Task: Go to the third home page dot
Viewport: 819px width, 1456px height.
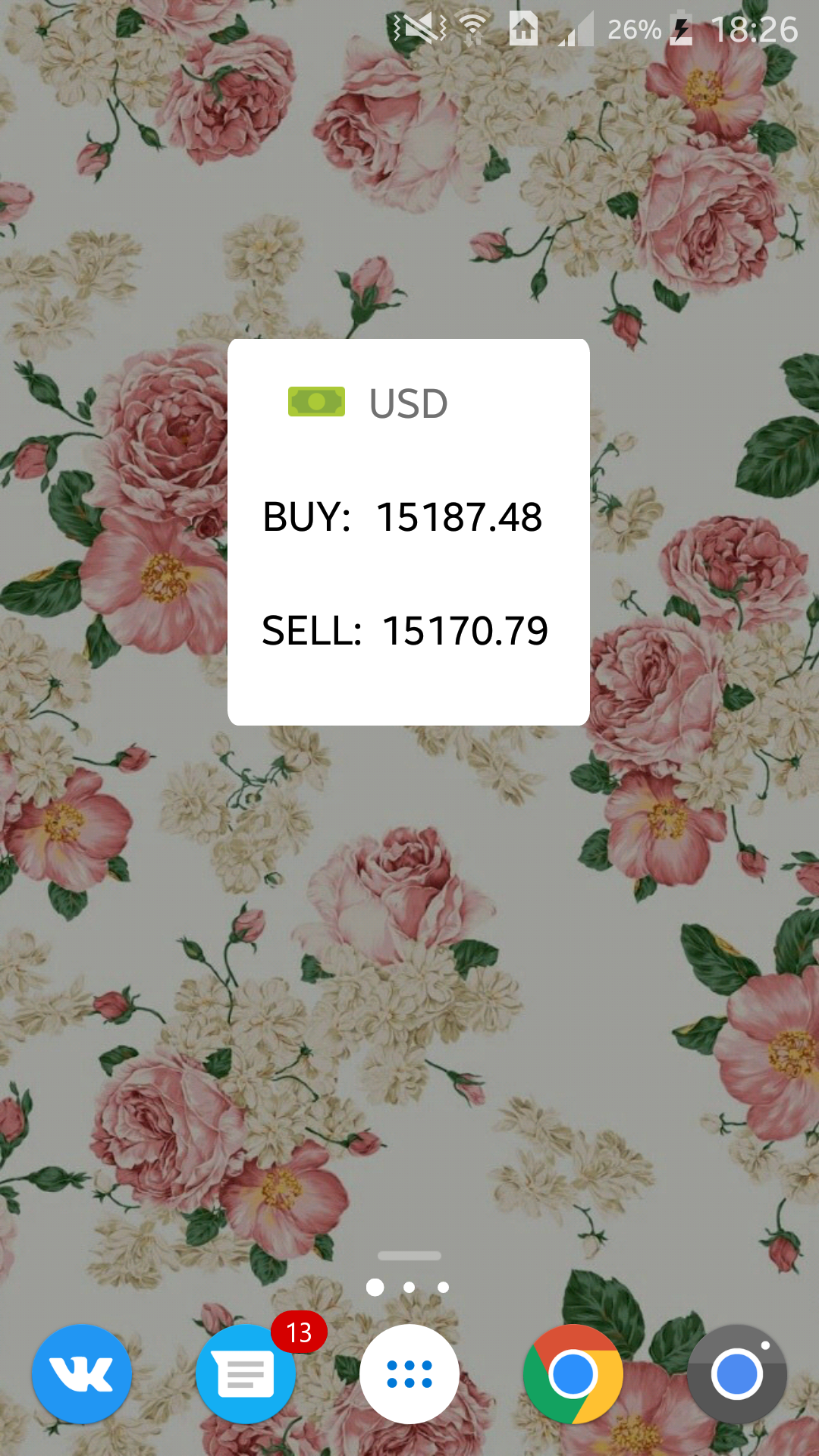Action: (x=444, y=1287)
